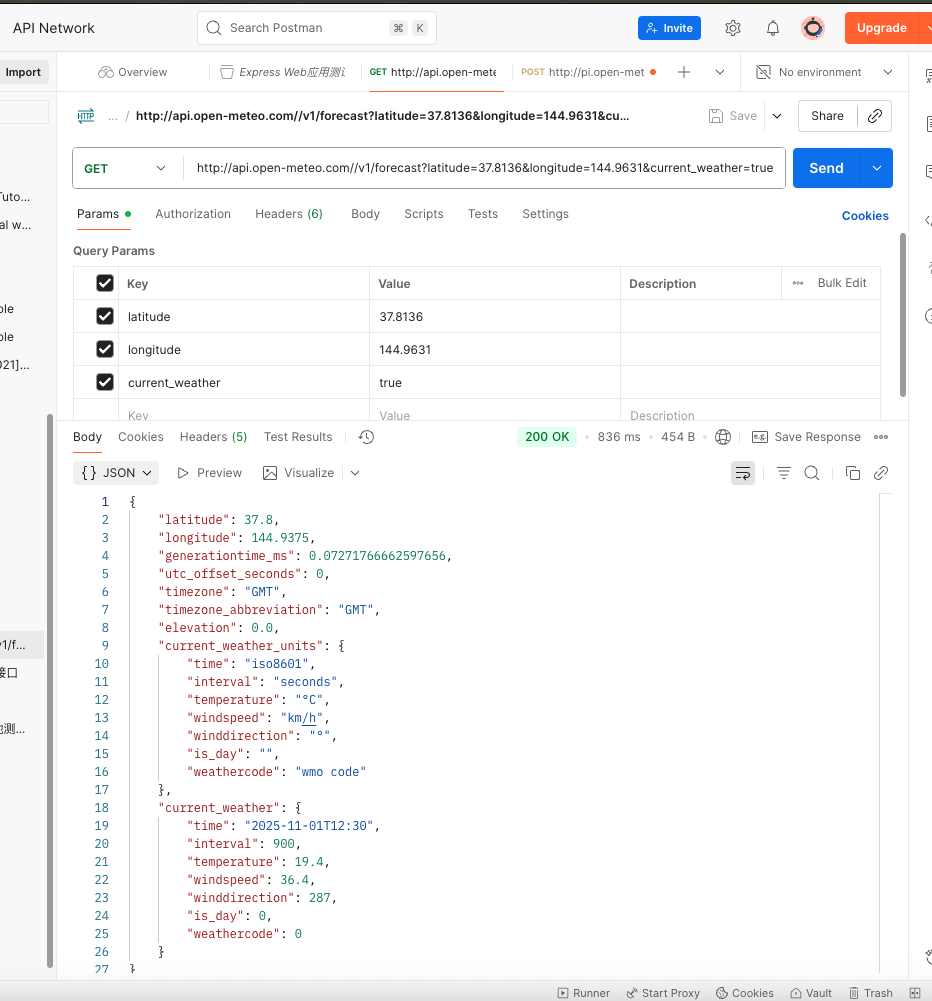Expand the Save options arrow
The height and width of the screenshot is (1001, 932).
click(777, 116)
